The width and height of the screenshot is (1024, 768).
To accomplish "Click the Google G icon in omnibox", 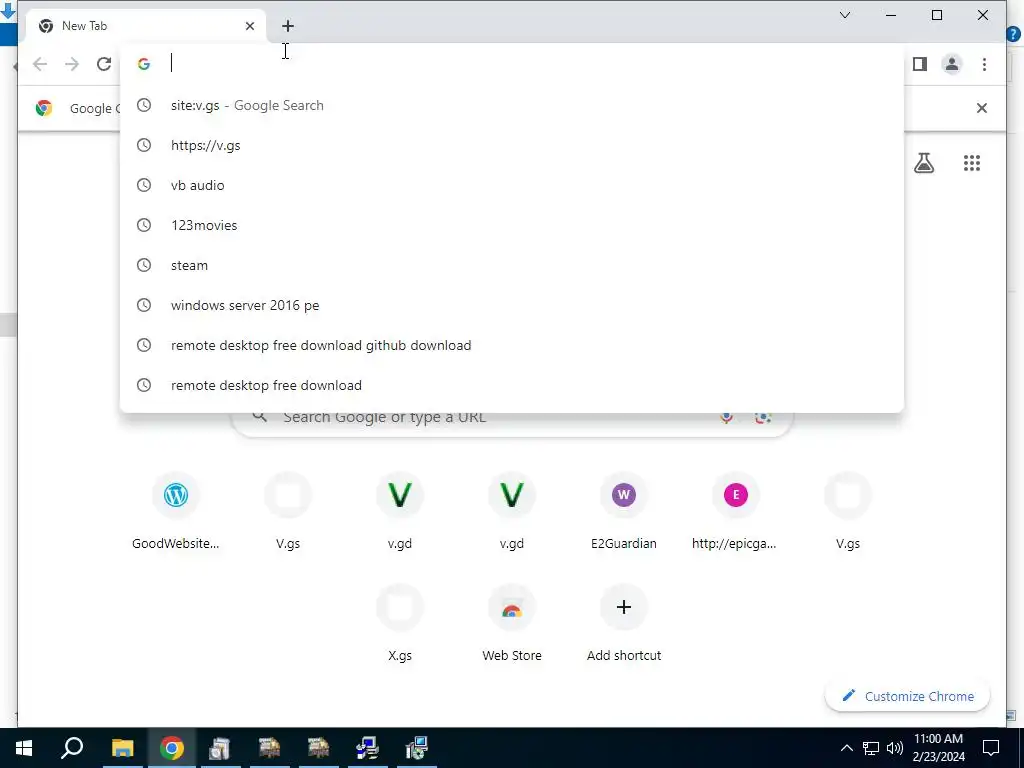I will (144, 63).
